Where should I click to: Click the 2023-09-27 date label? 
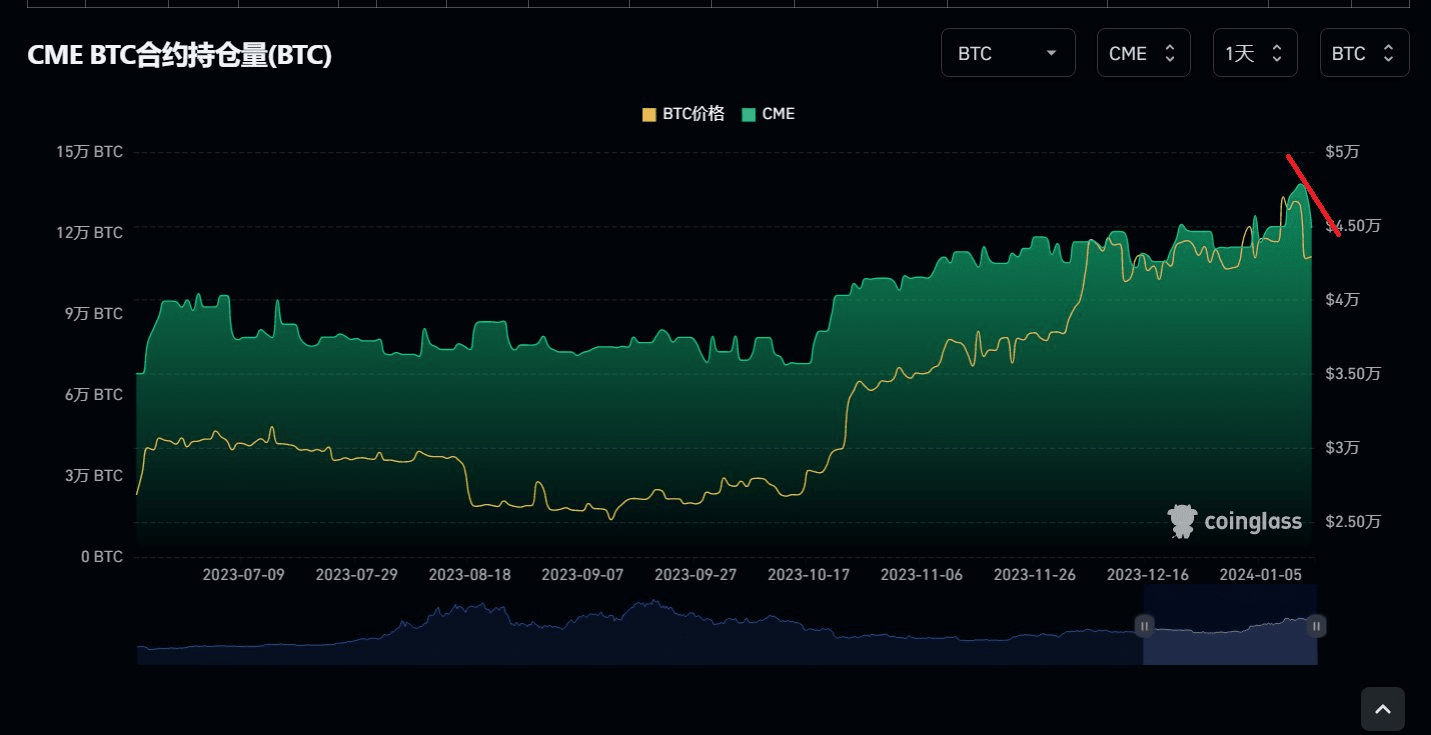coord(696,575)
